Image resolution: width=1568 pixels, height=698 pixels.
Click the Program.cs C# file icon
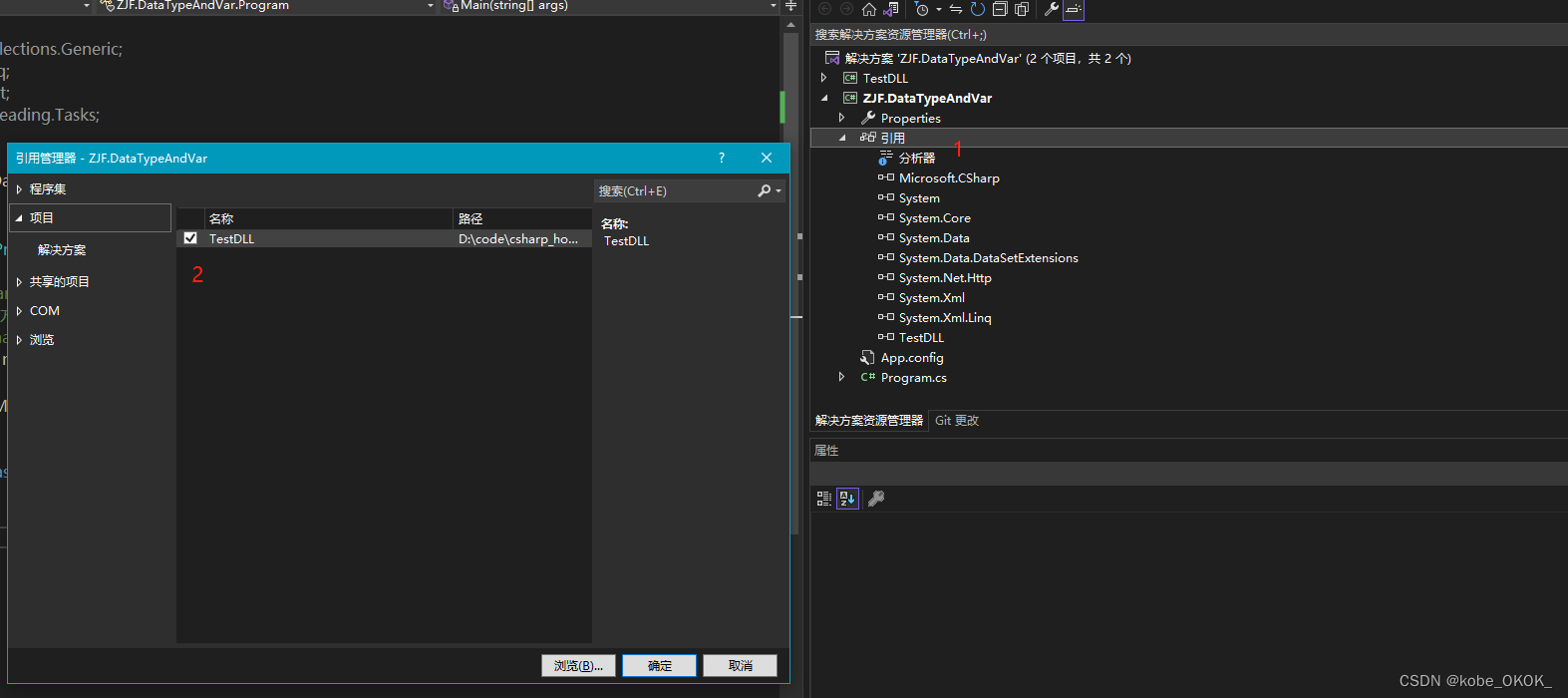point(868,377)
